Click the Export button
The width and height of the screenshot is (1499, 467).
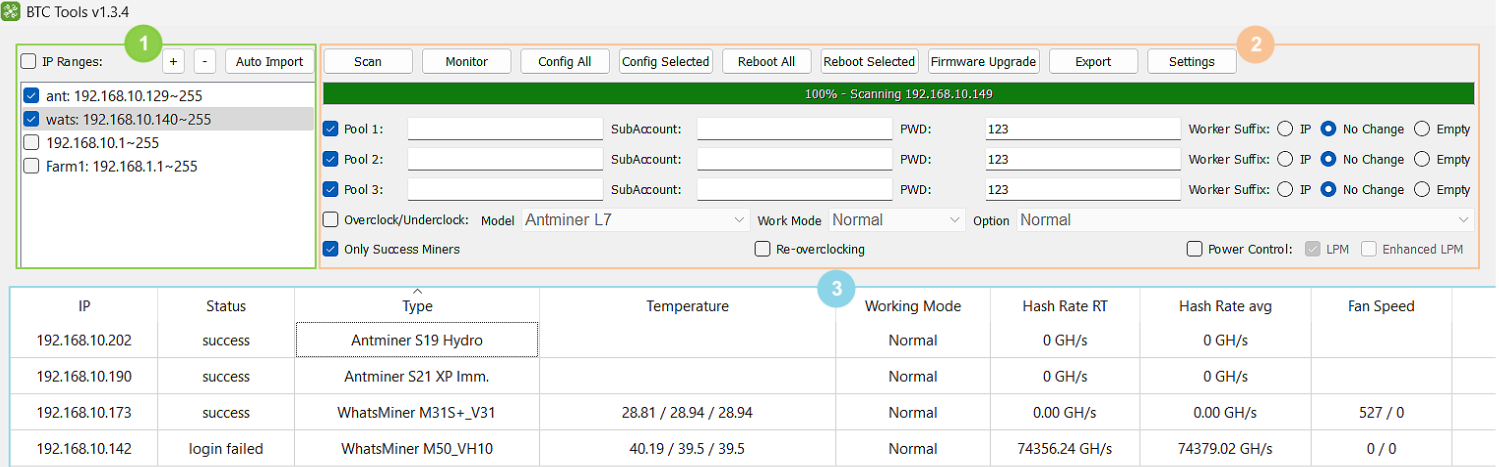(1093, 61)
